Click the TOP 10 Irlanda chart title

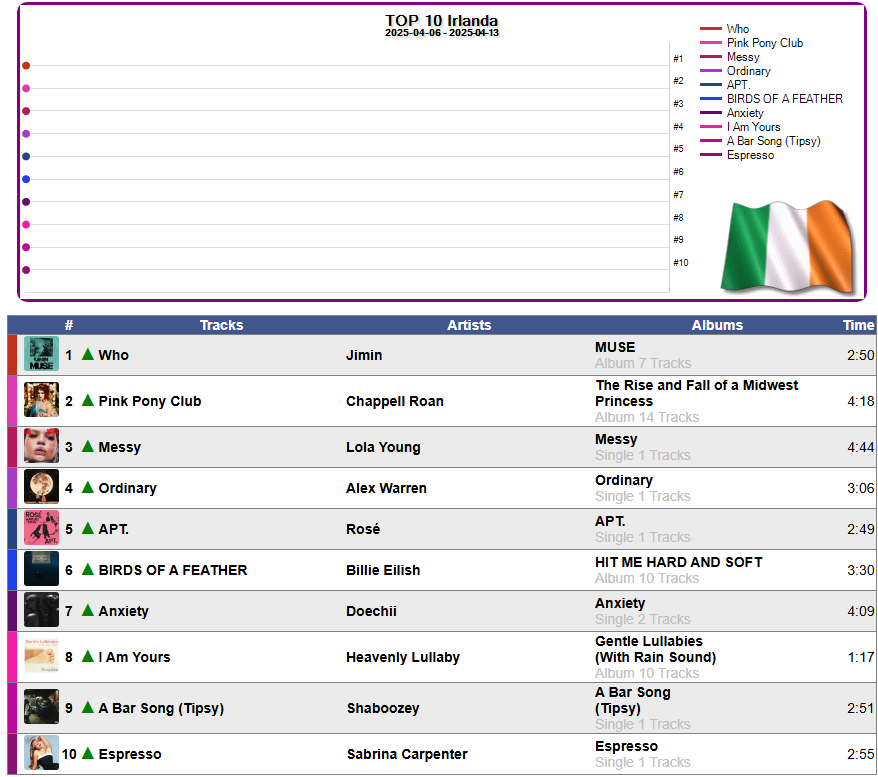[441, 21]
